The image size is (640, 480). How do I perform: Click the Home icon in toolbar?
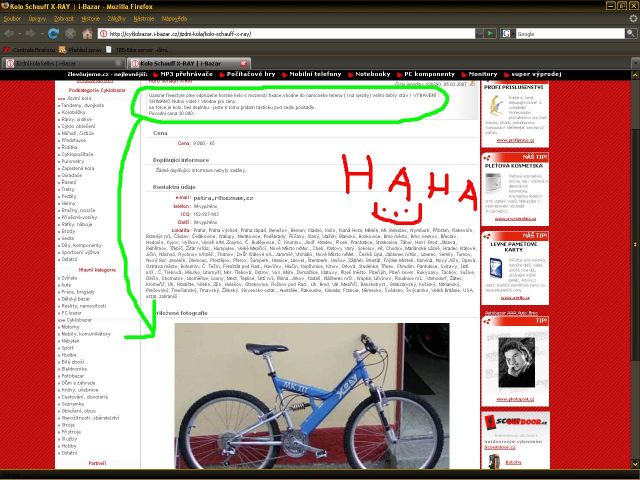pos(87,33)
